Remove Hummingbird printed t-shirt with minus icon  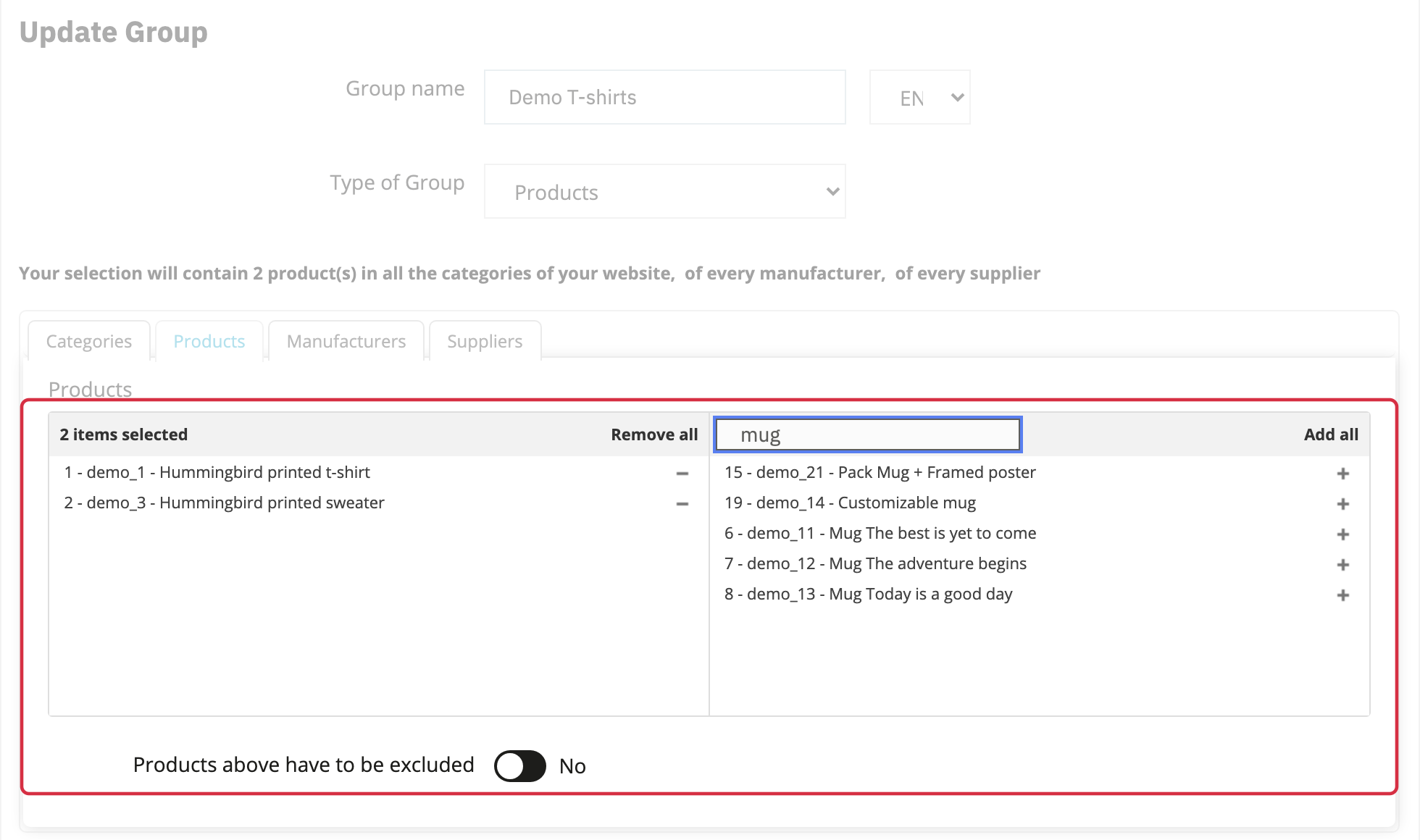[682, 474]
